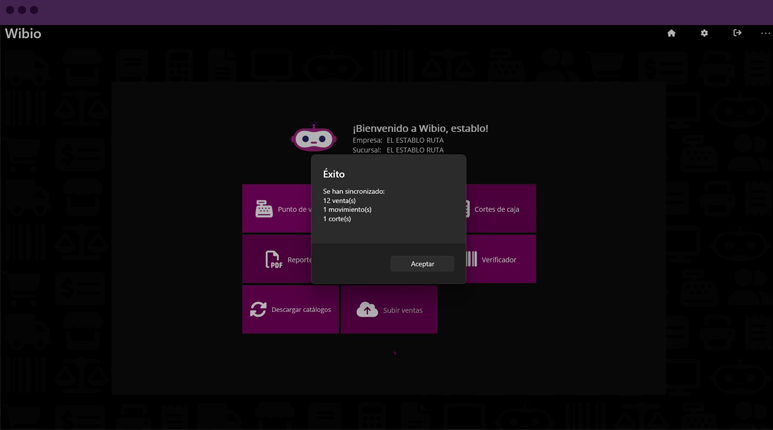Open settings via the gear icon

(x=704, y=33)
